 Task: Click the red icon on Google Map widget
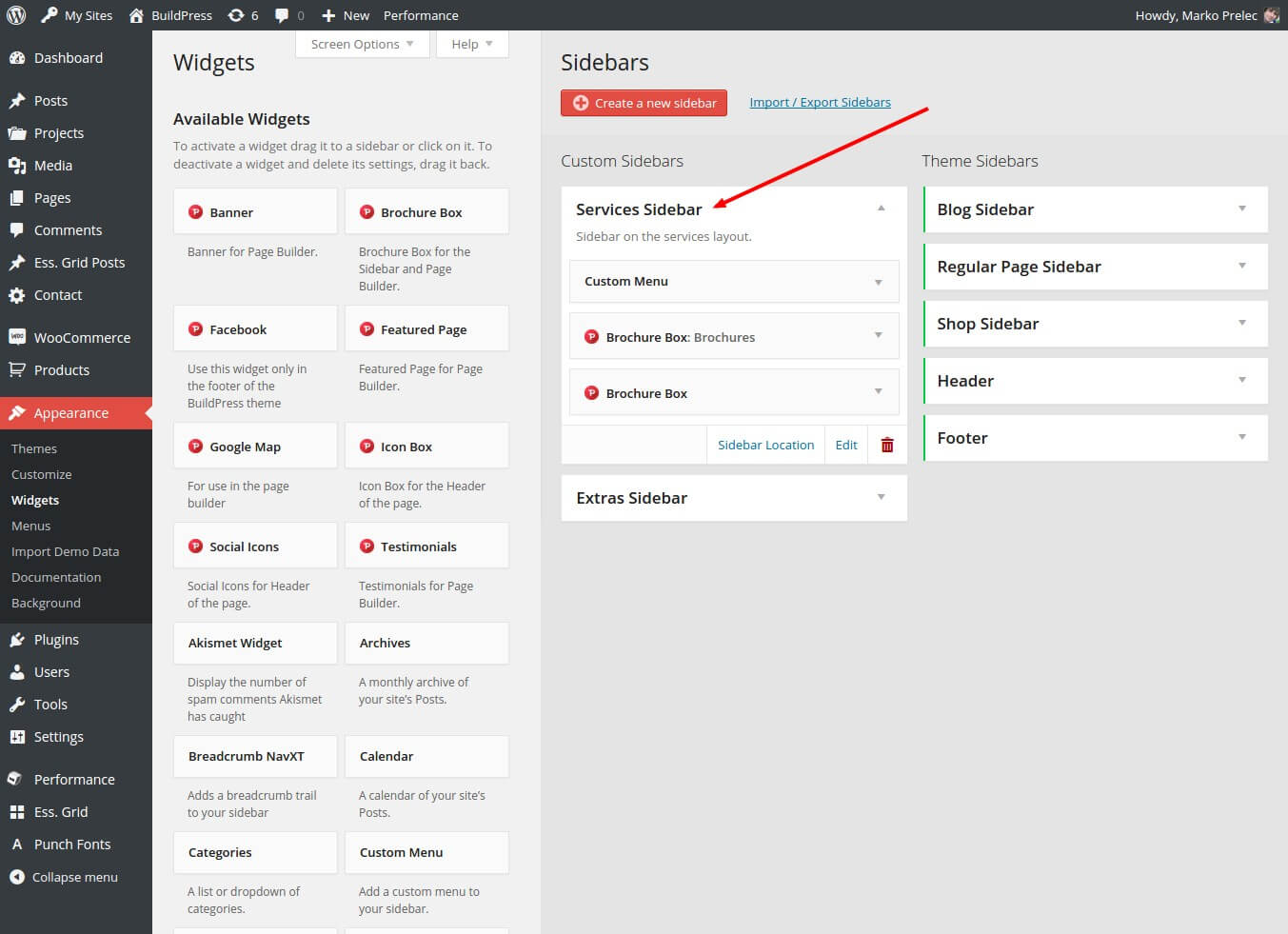195,447
